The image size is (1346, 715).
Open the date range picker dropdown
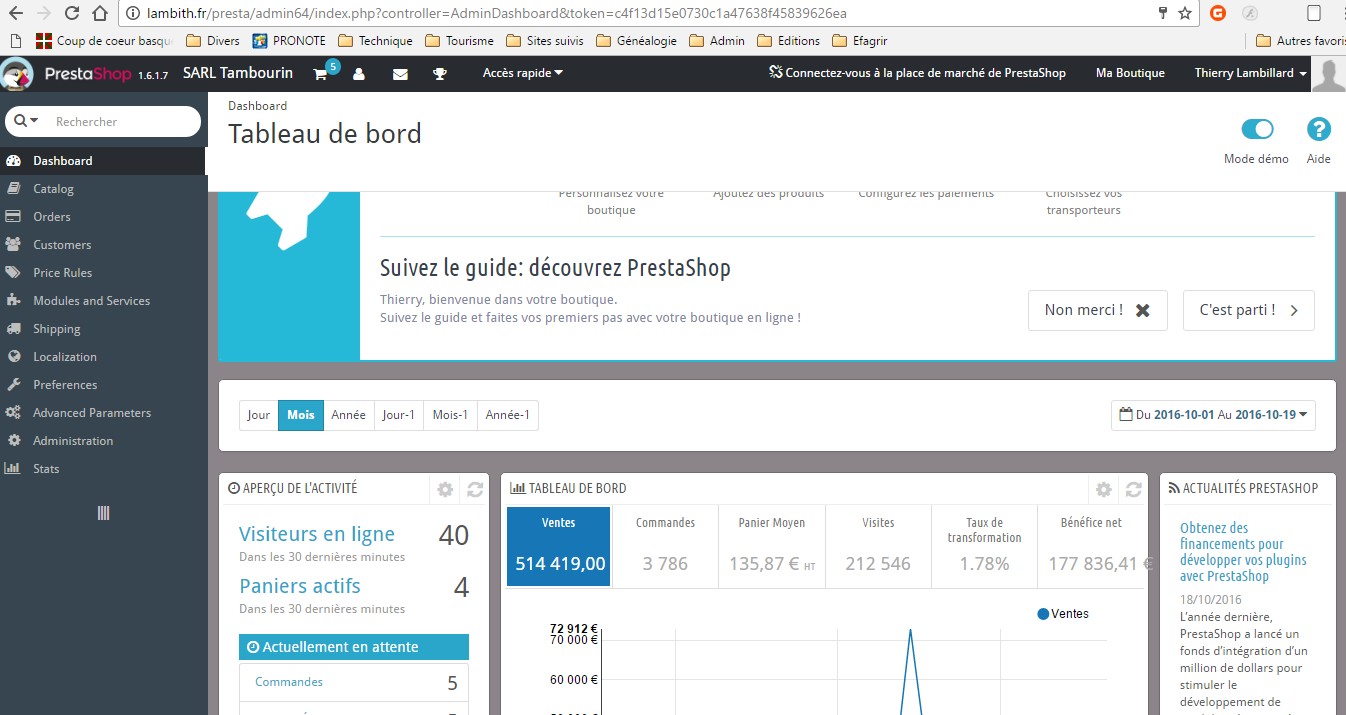[1213, 415]
